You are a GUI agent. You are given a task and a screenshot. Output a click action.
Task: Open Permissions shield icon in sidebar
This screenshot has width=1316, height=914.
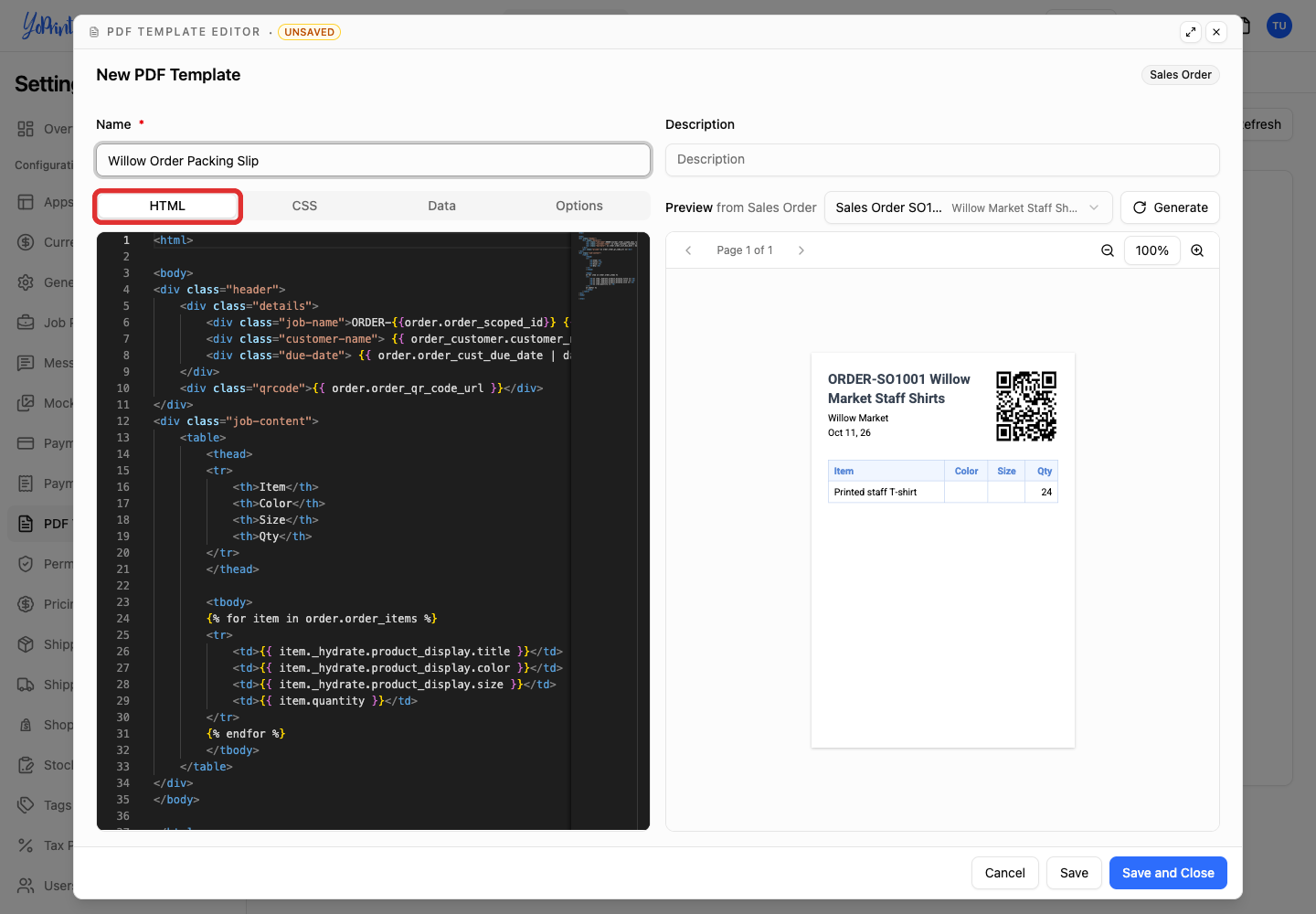[26, 564]
